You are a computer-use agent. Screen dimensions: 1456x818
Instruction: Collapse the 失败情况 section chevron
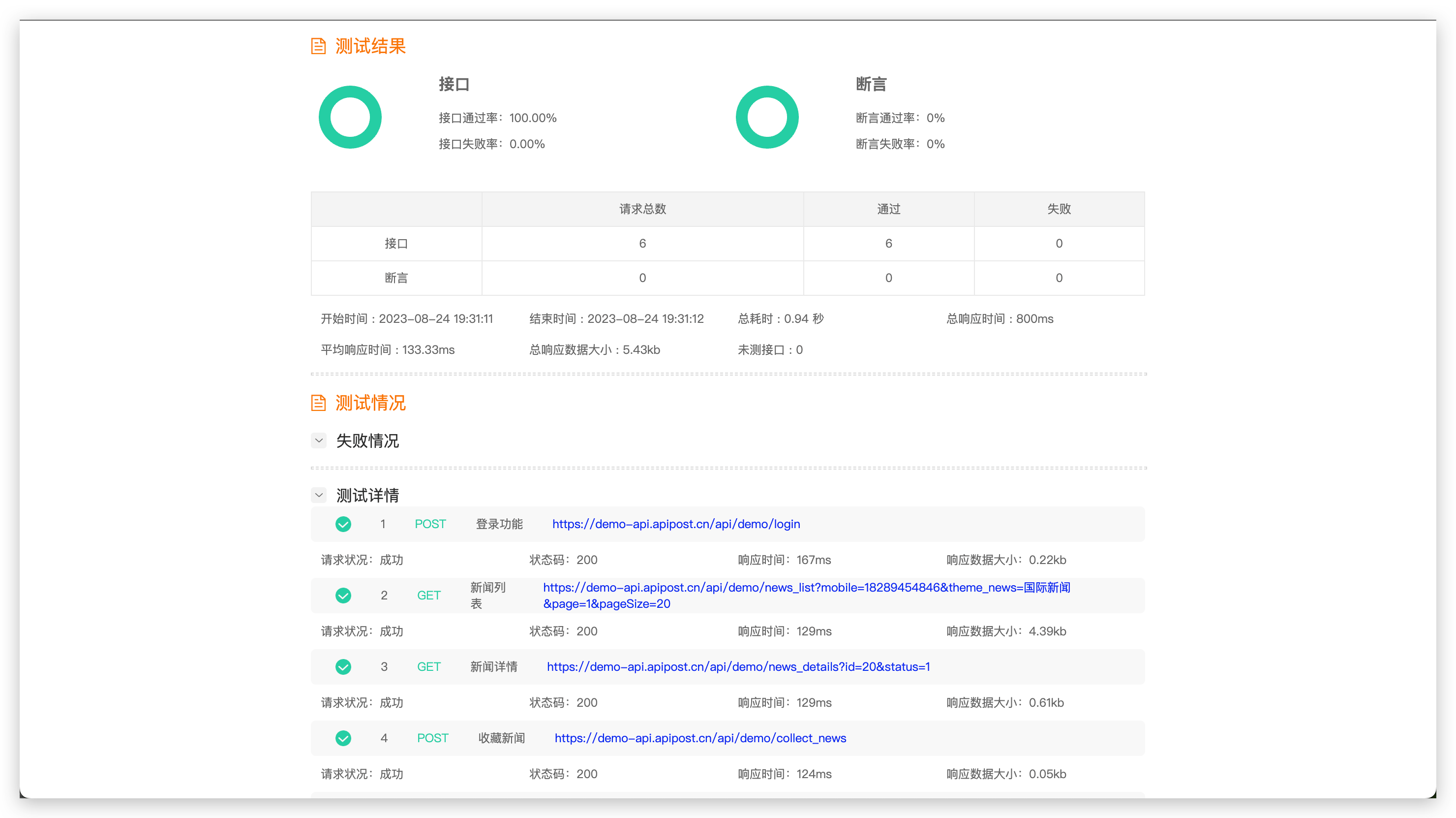(319, 440)
